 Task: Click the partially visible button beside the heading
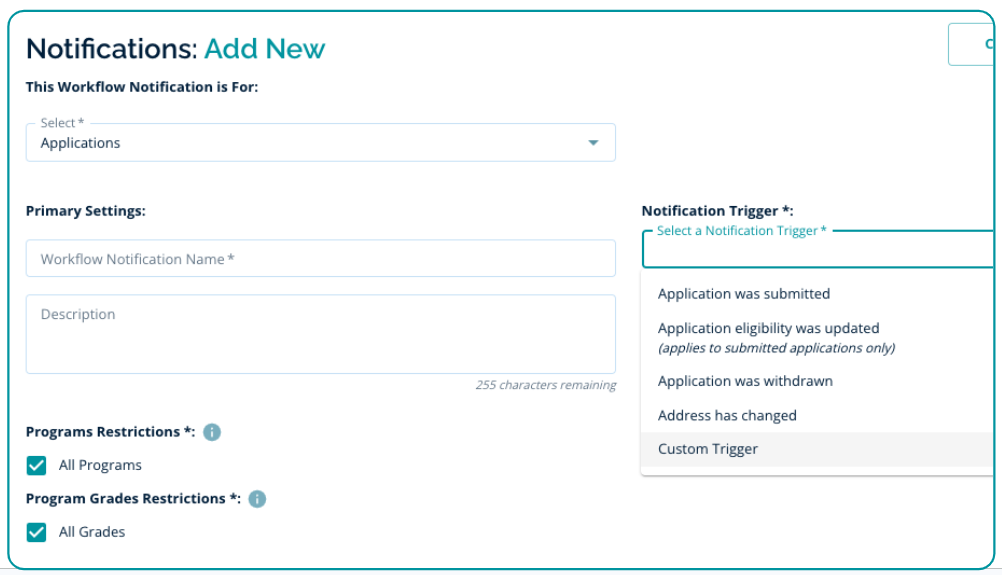[x=974, y=44]
